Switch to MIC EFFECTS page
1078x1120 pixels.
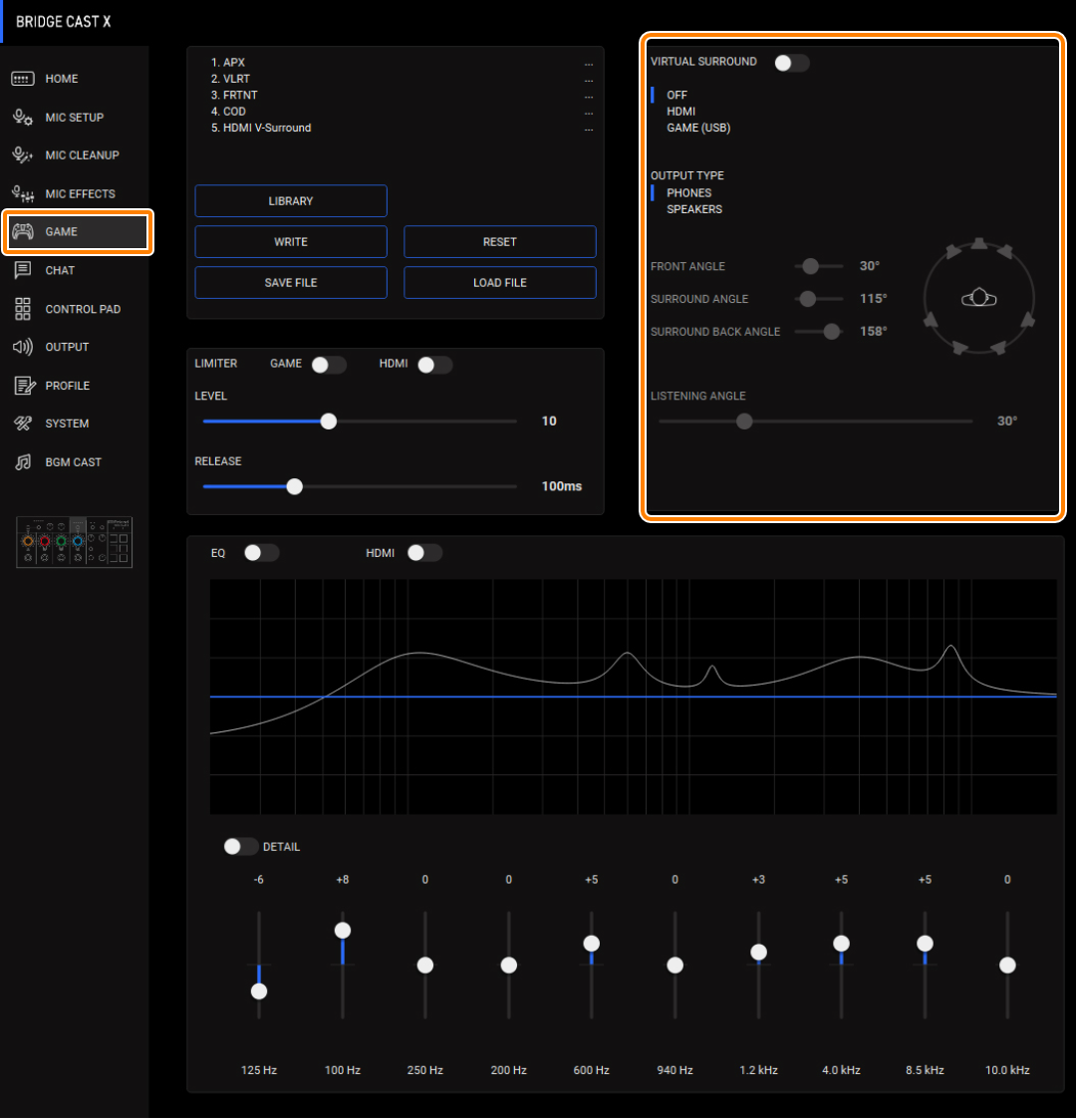coord(75,193)
